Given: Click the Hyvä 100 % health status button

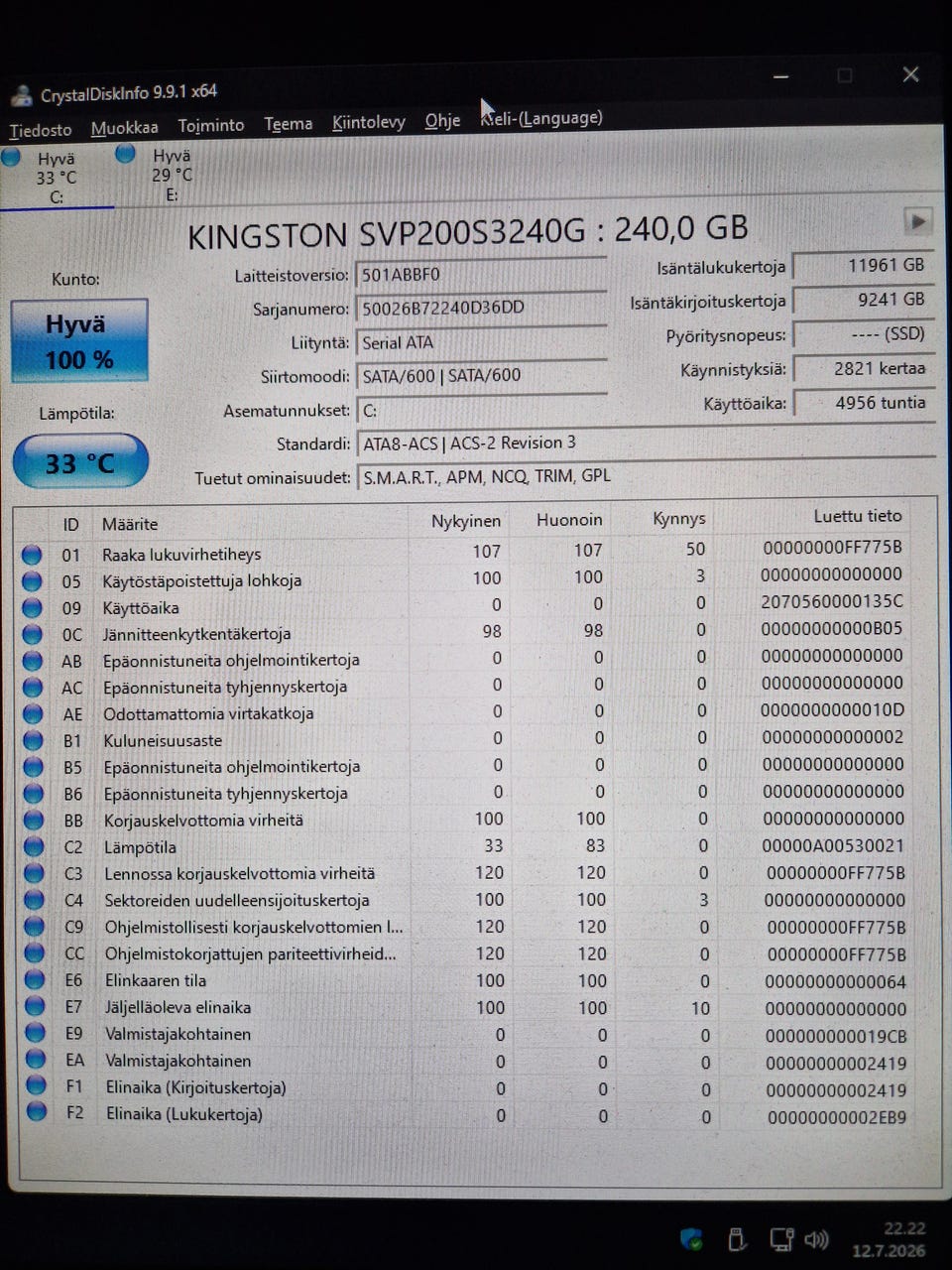Looking at the screenshot, I should pos(79,340).
